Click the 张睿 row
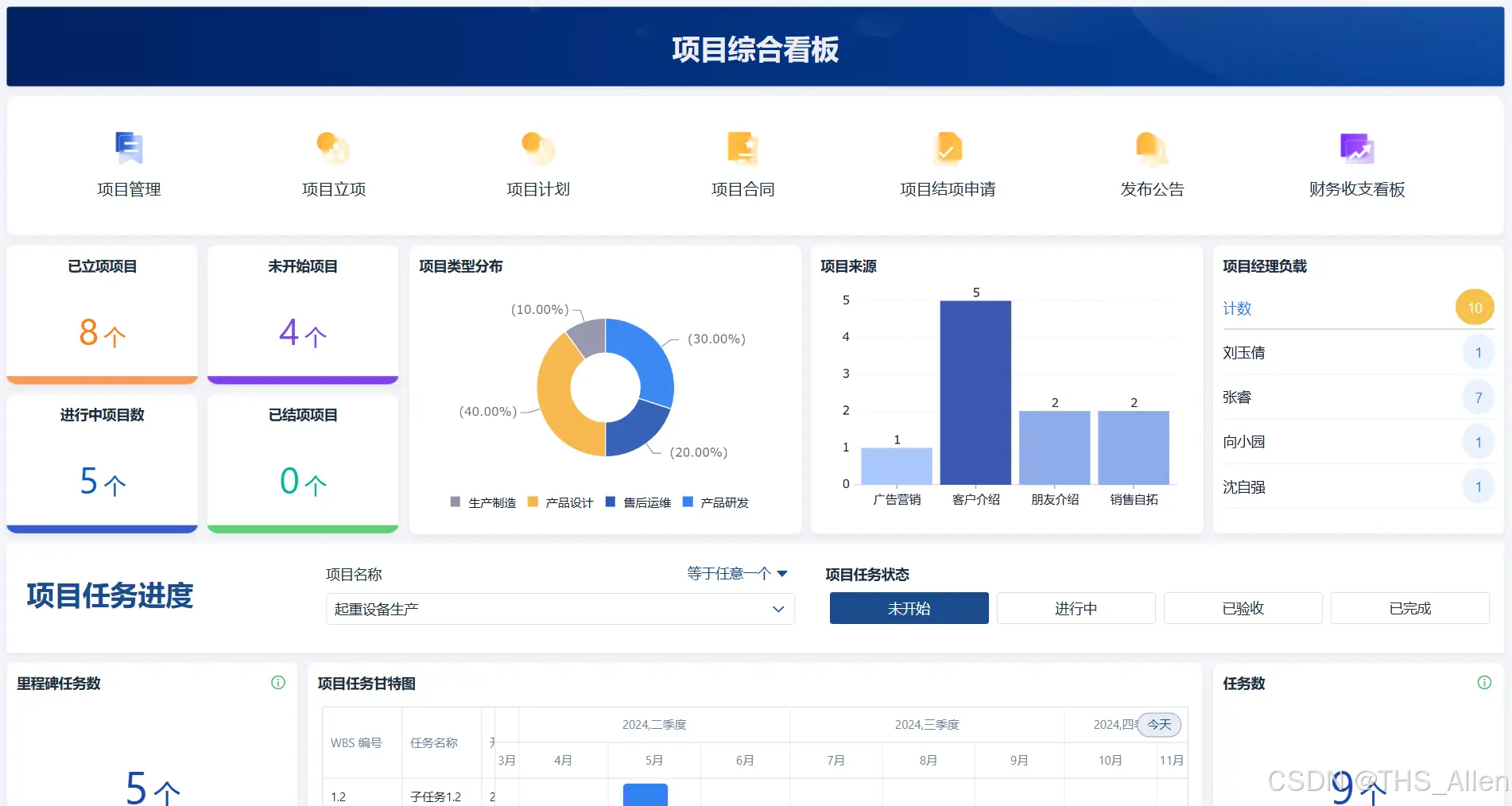This screenshot has height=806, width=1512. tap(1358, 397)
